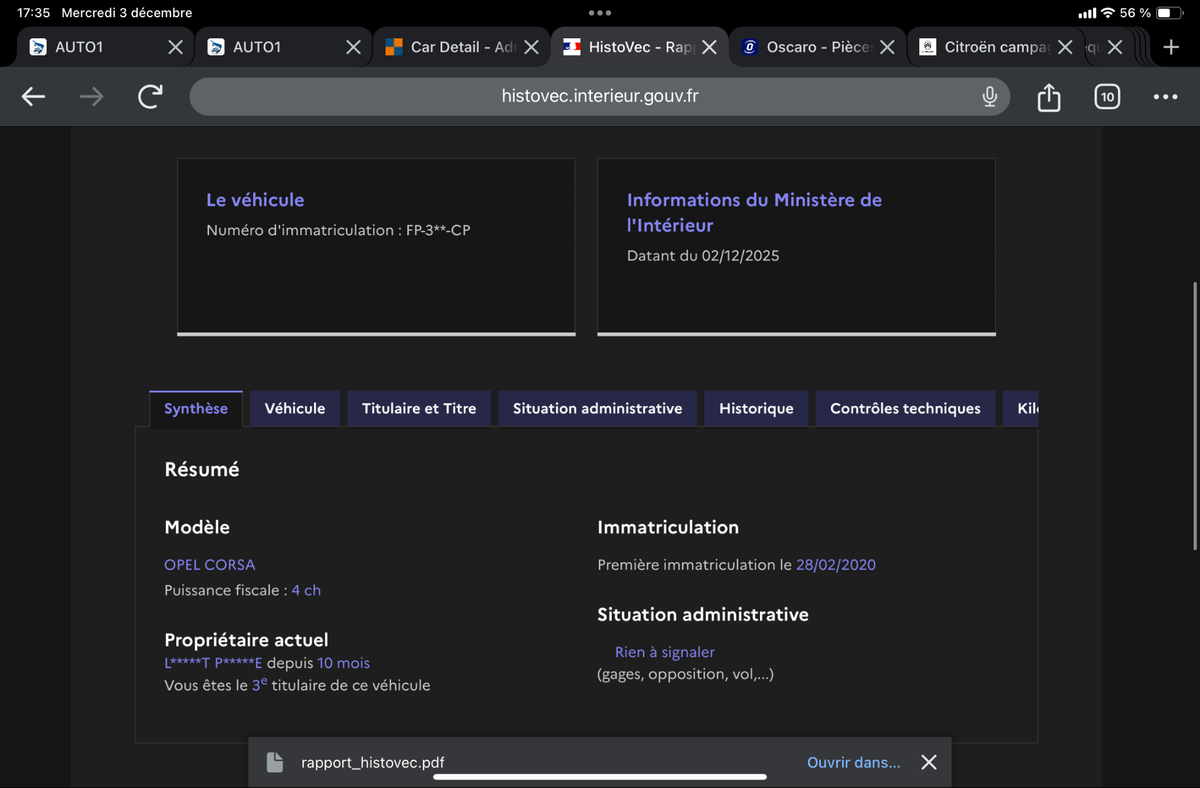
Task: Tap the histovec.interieur.gouv.fr address field
Action: click(600, 97)
